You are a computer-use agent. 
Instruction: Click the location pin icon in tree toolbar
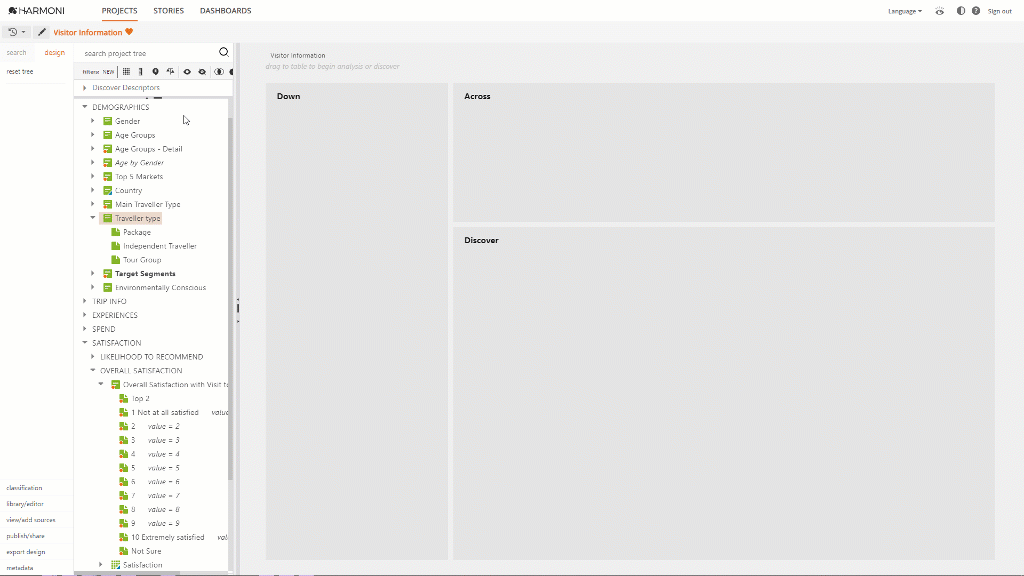pyautogui.click(x=155, y=72)
